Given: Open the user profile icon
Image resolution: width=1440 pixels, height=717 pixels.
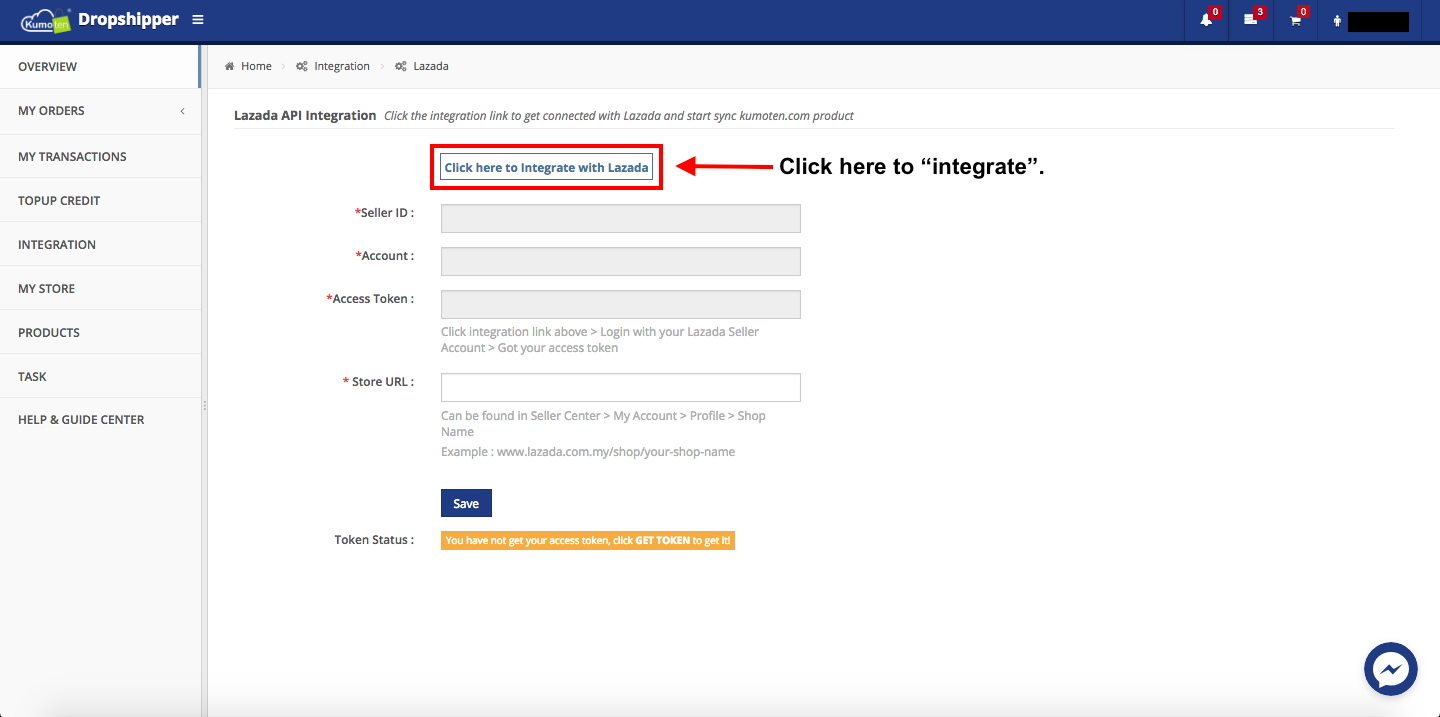Looking at the screenshot, I should (1337, 21).
